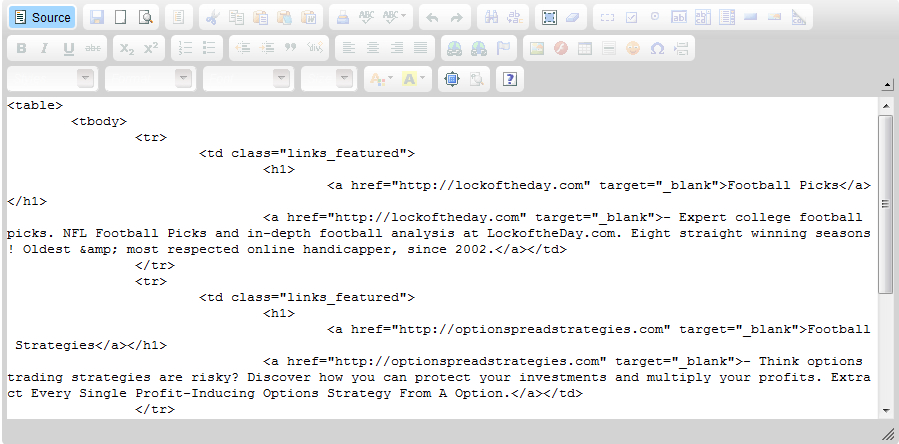Click Paste from Word icon
Image resolution: width=899 pixels, height=444 pixels.
[x=308, y=18]
